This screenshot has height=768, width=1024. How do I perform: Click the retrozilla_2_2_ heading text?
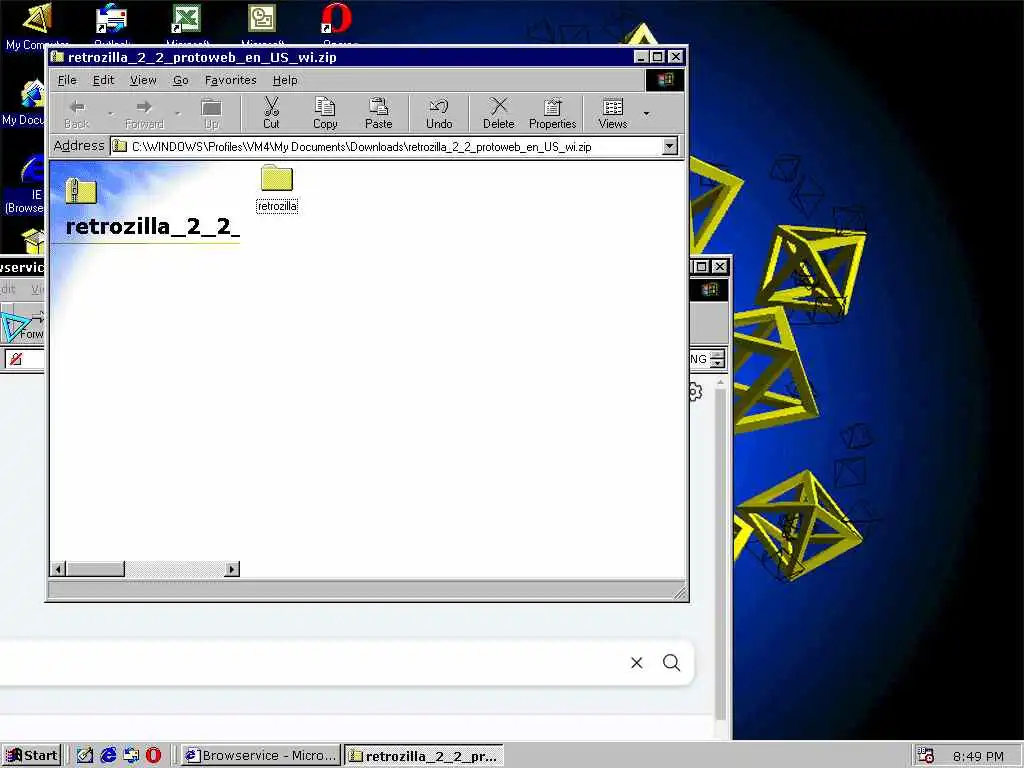[x=153, y=226]
